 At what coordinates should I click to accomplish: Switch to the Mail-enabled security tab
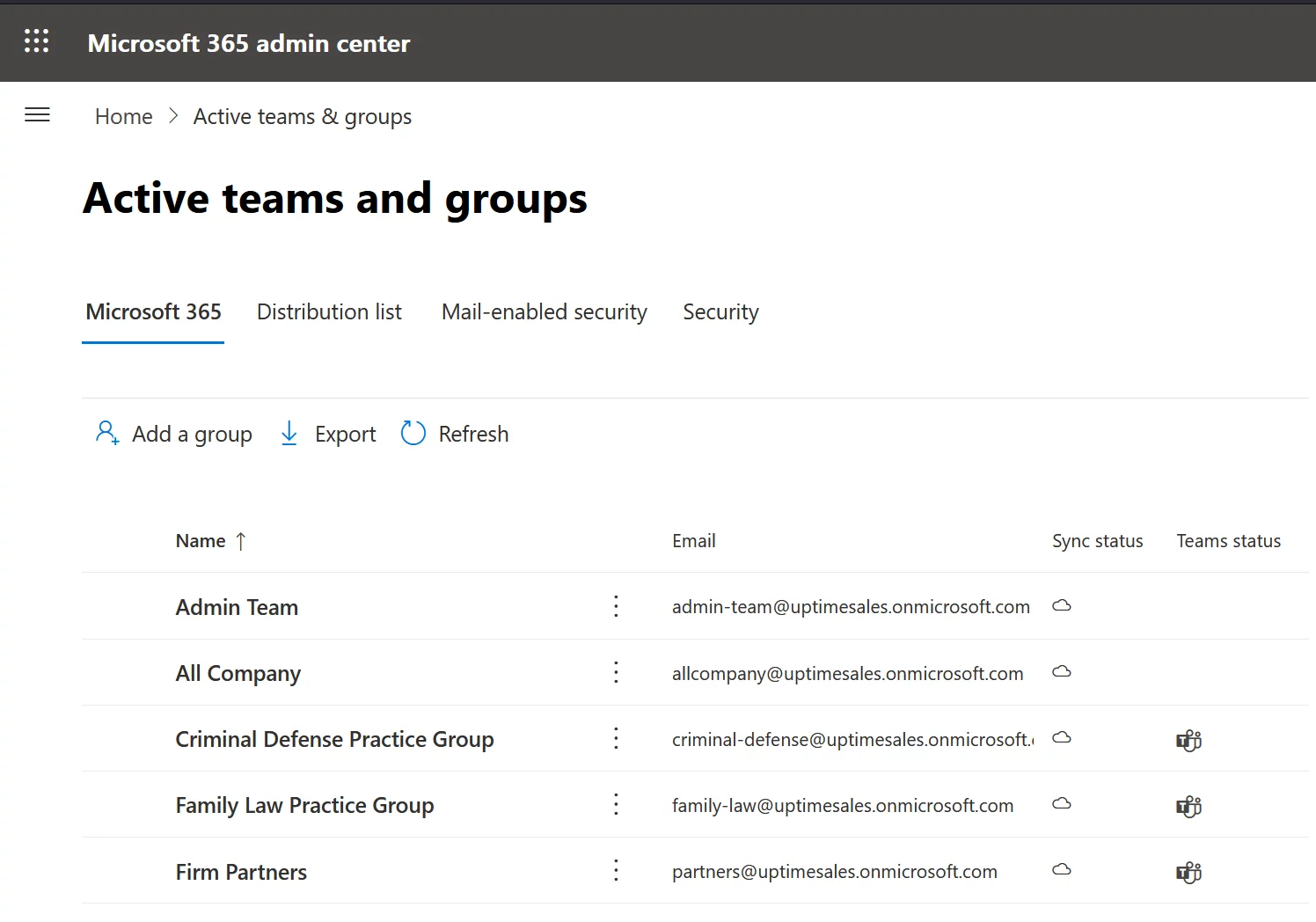pos(544,312)
